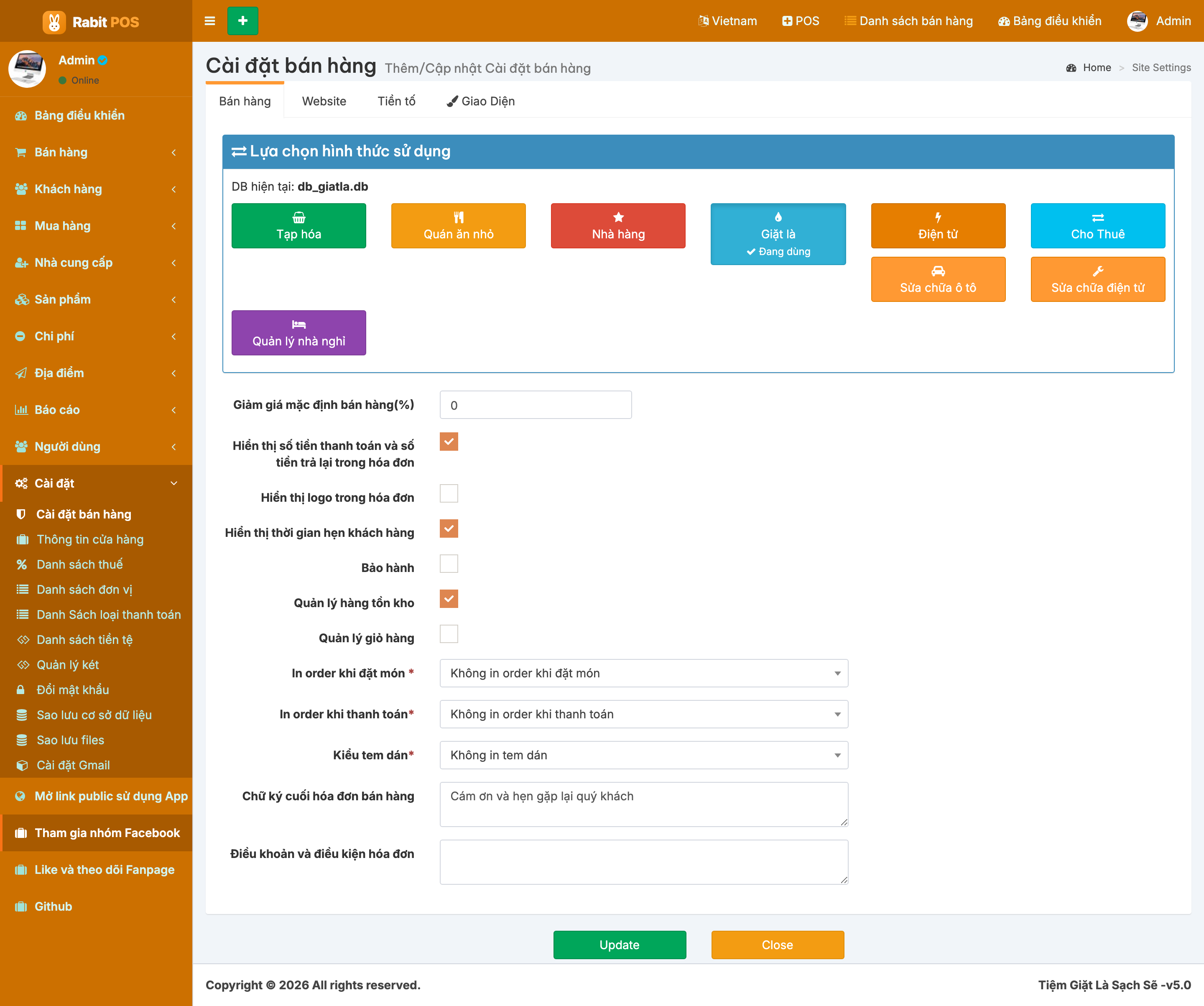
Task: Open the Kiểu tem dán dropdown
Action: [x=644, y=756]
